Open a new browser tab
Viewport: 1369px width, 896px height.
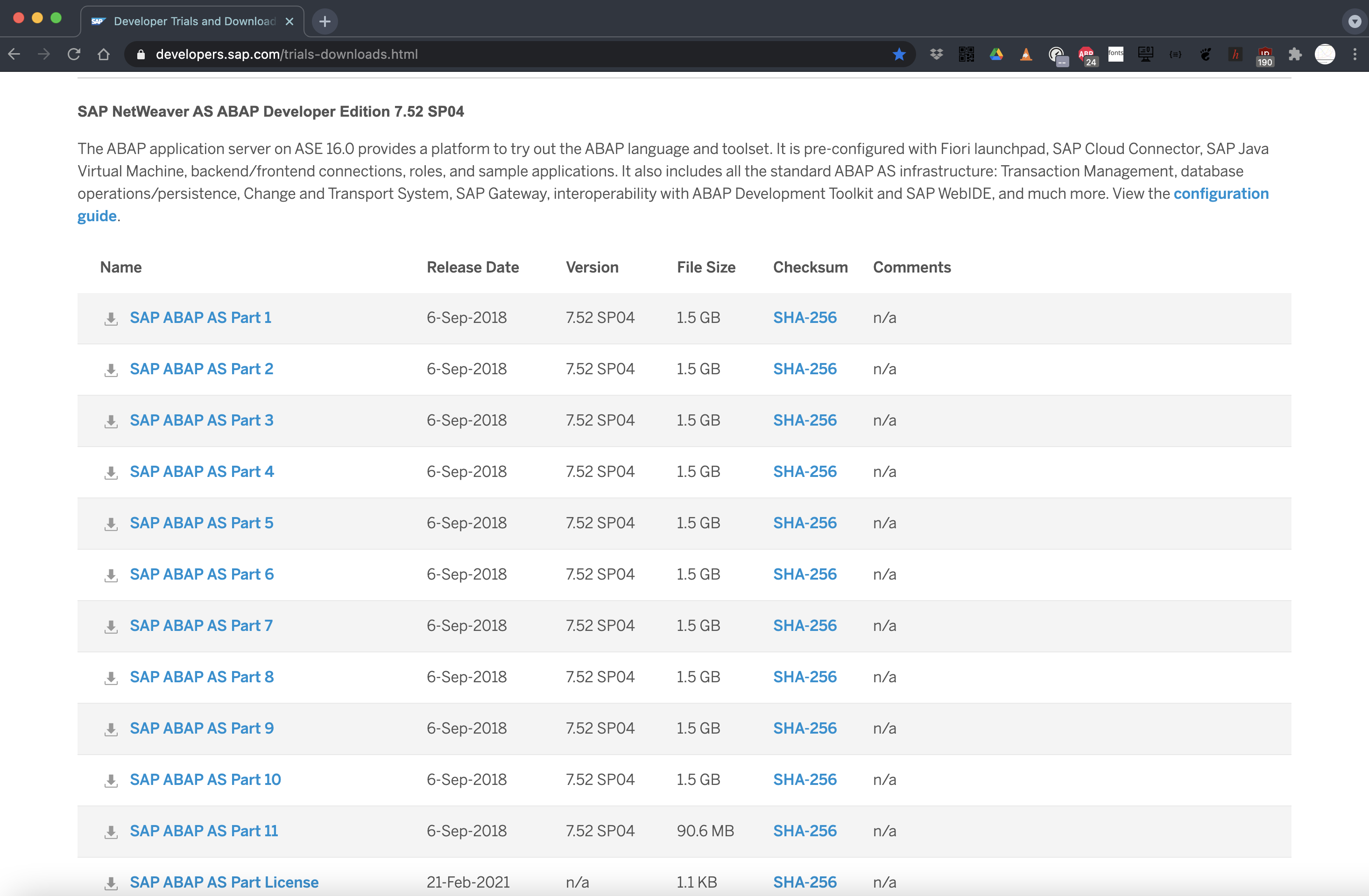(325, 21)
